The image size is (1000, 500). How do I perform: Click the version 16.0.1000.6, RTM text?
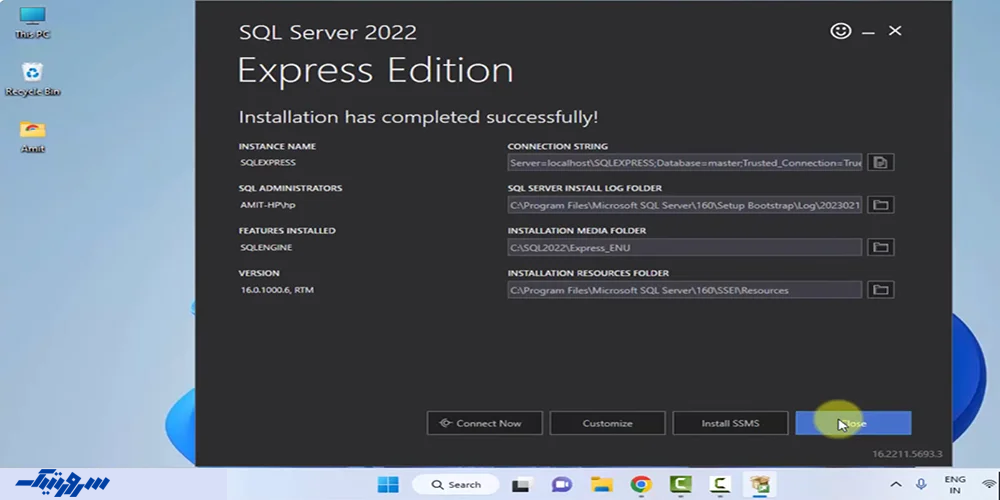click(277, 290)
